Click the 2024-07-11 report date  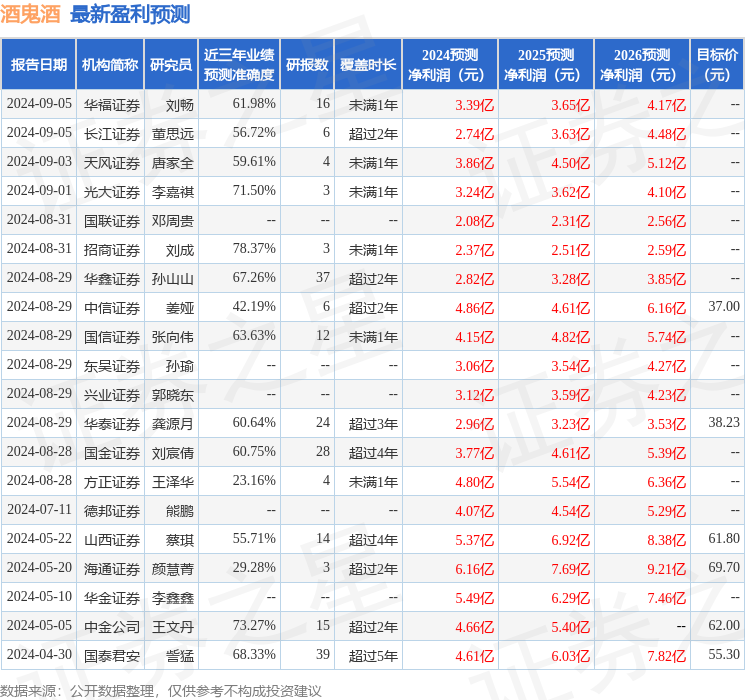pyautogui.click(x=39, y=509)
